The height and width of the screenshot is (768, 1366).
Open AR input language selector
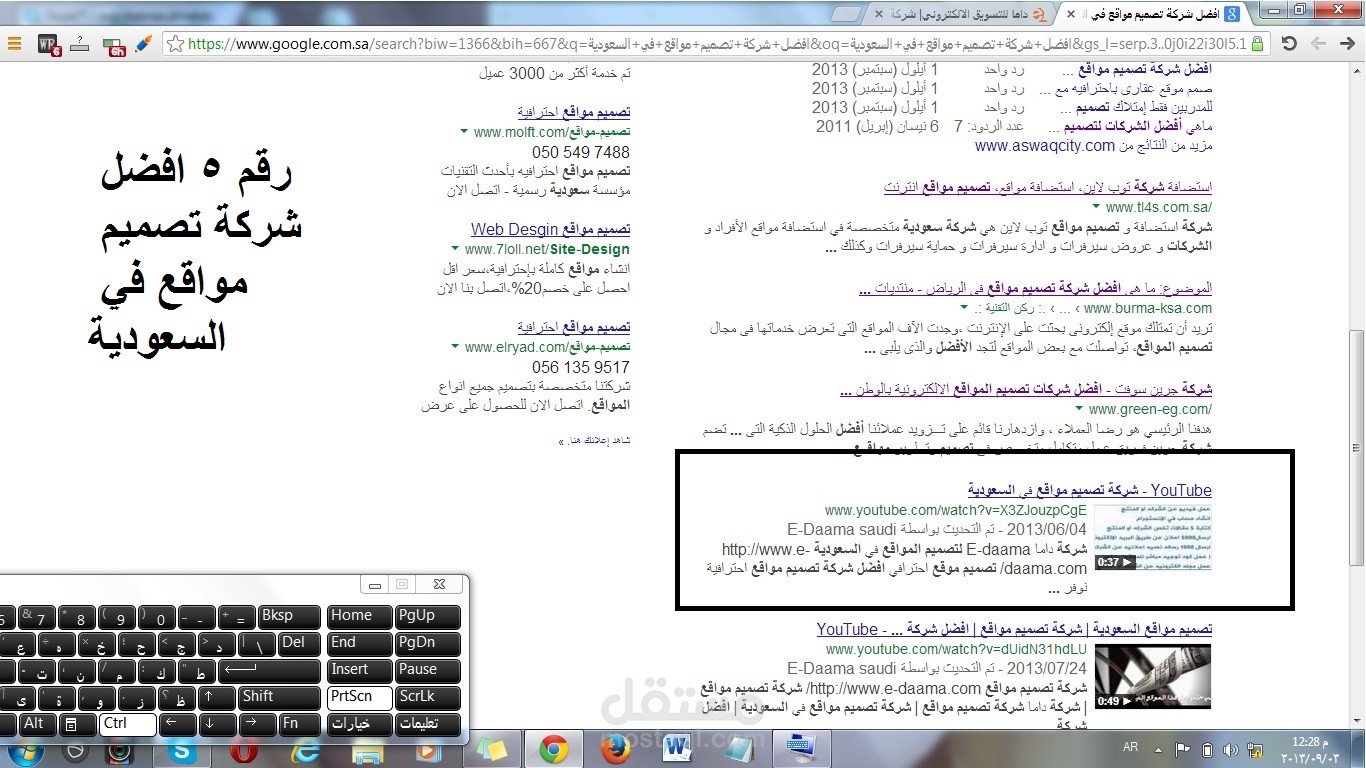(1131, 748)
